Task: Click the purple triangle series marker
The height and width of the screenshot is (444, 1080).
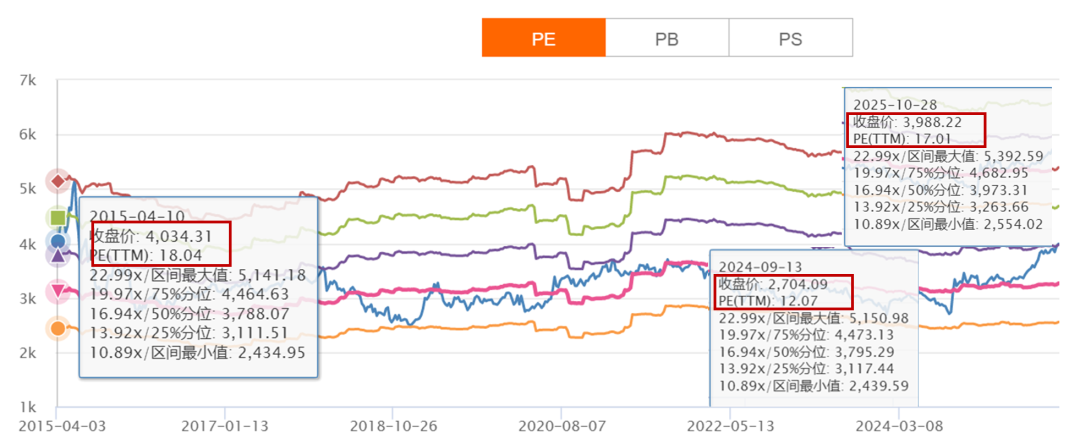Action: [x=58, y=256]
